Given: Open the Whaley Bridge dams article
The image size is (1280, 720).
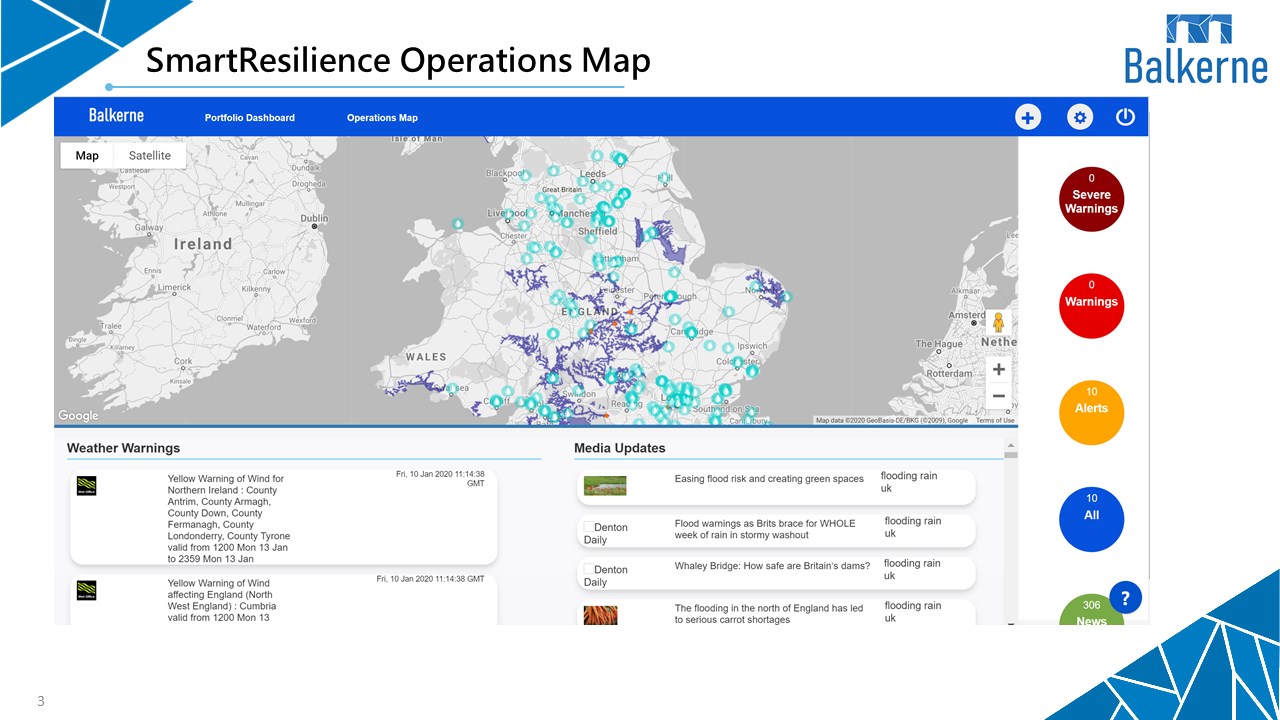Looking at the screenshot, I should pyautogui.click(x=772, y=566).
